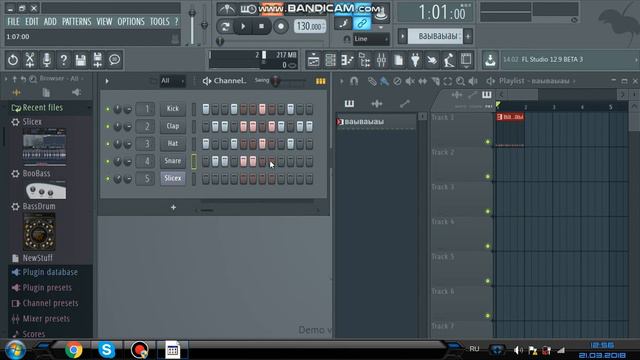The width and height of the screenshot is (640, 360).
Task: Show automation clips in Playlist picker
Action: pos(404,104)
